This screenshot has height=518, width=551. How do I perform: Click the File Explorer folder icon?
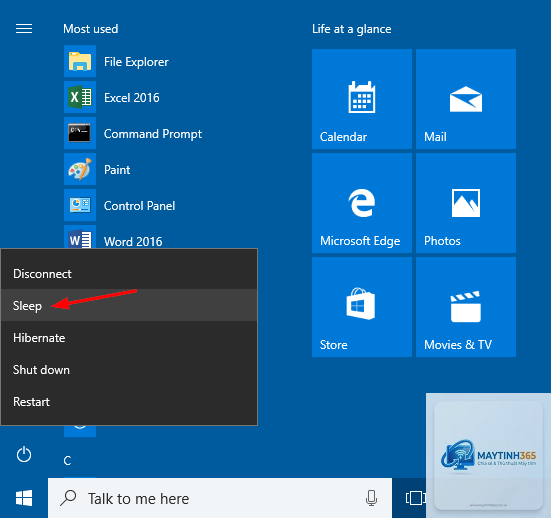pyautogui.click(x=80, y=61)
